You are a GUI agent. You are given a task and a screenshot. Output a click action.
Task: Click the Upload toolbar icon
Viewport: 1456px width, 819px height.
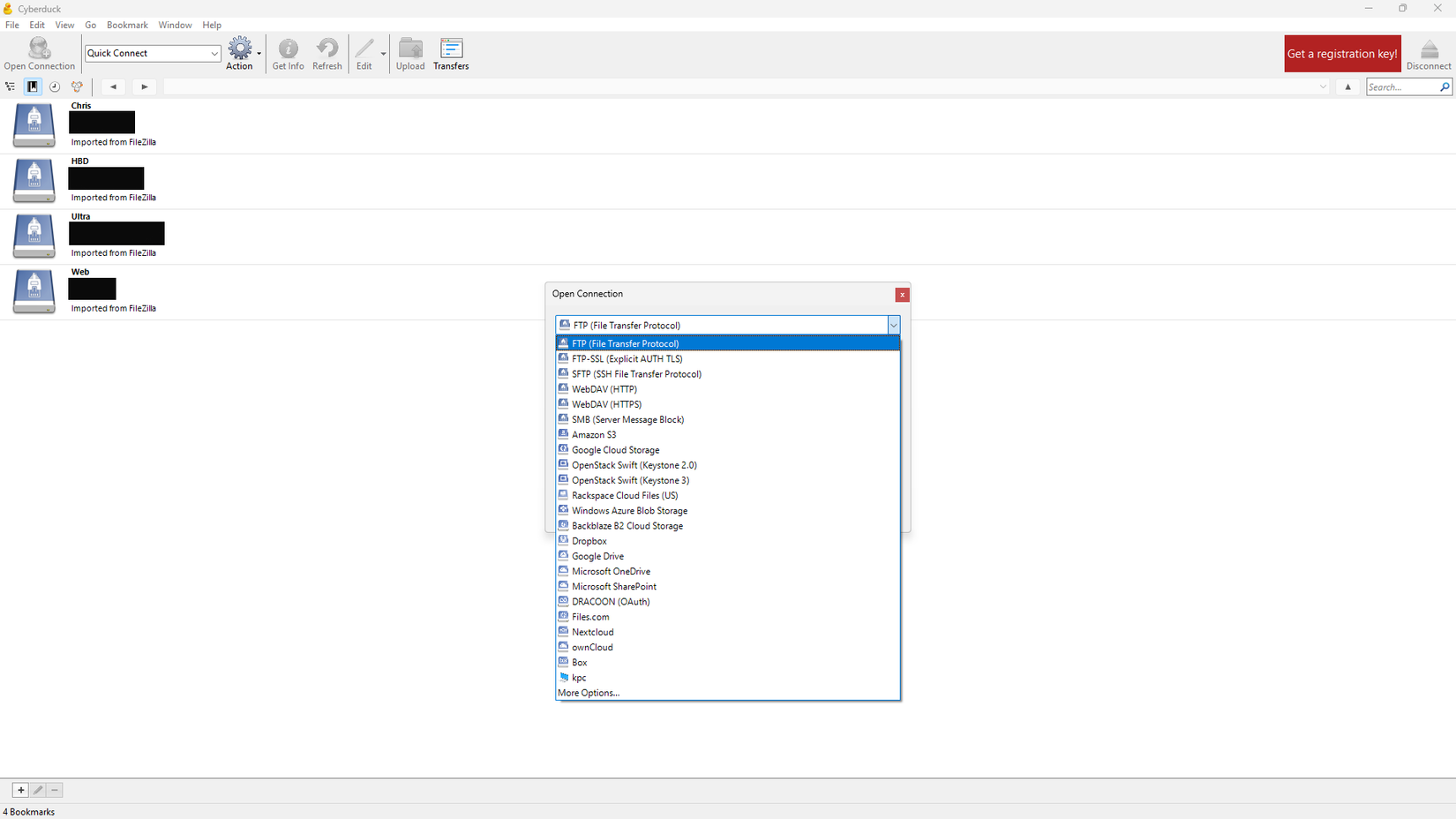[x=410, y=53]
